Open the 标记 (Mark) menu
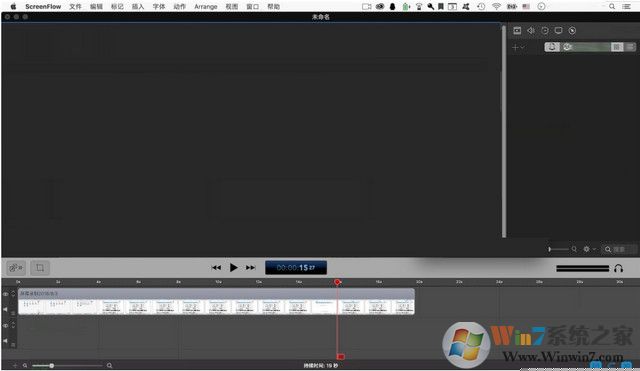This screenshot has height=371, width=640. [117, 7]
